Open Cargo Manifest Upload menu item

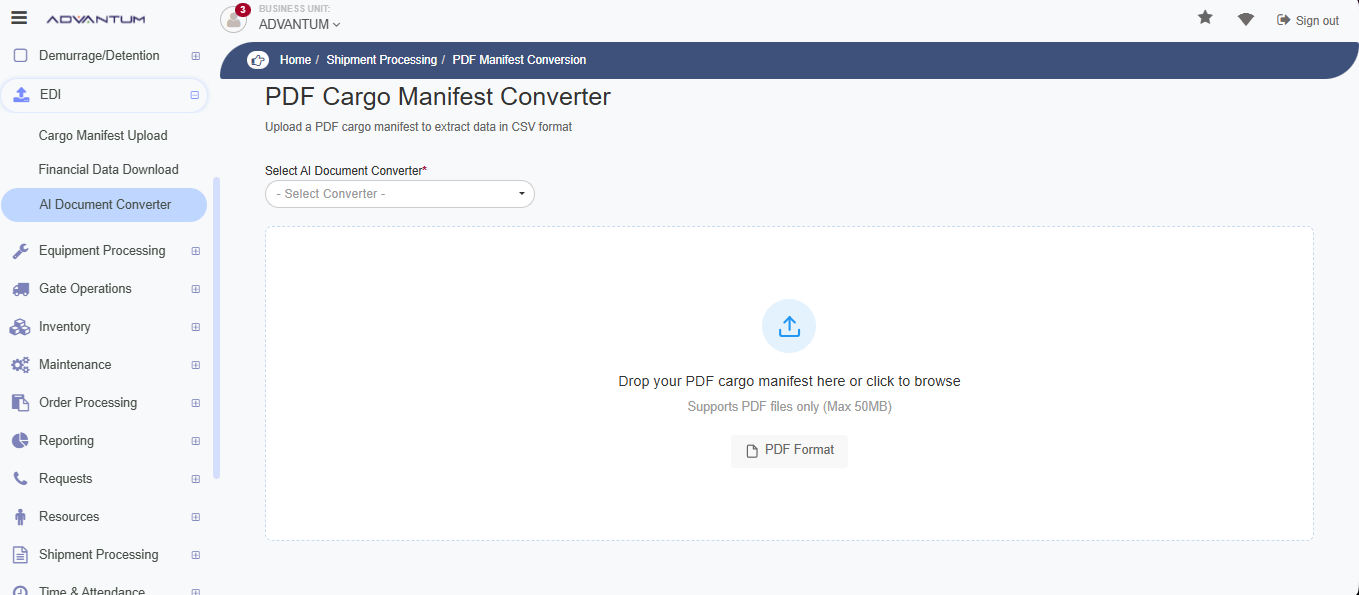pyautogui.click(x=103, y=136)
